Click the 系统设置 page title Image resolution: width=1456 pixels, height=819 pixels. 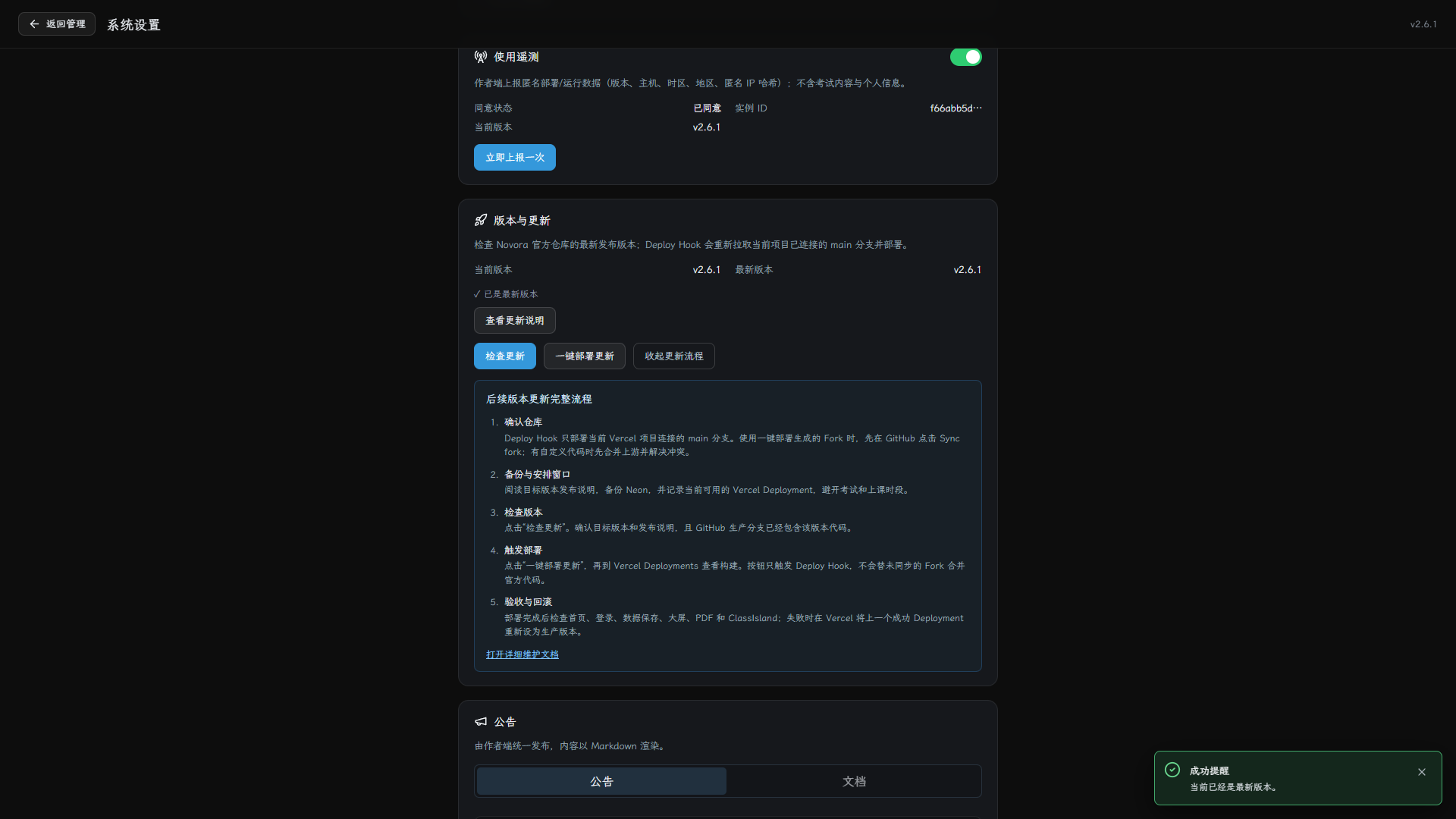133,25
